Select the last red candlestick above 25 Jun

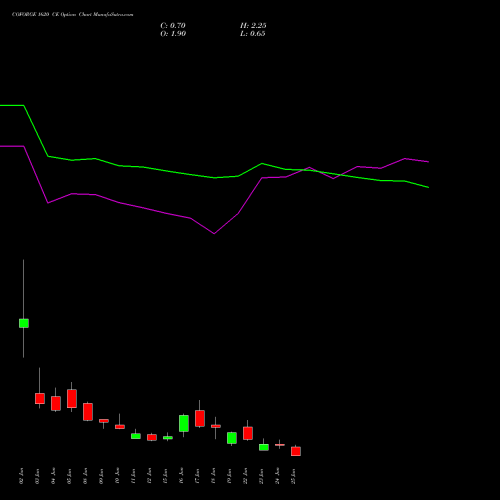[x=296, y=451]
